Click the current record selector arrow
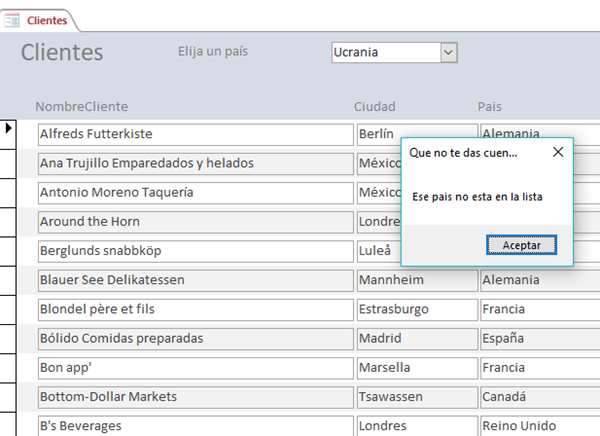Viewport: 600px width, 436px height. [x=8, y=128]
